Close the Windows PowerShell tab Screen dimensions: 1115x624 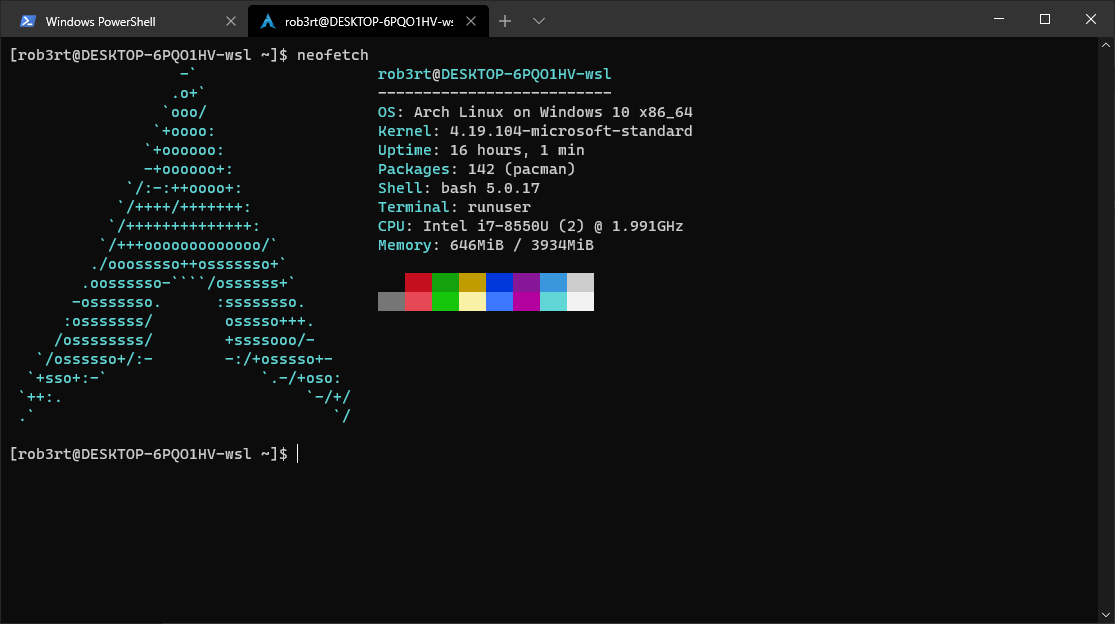(x=230, y=21)
